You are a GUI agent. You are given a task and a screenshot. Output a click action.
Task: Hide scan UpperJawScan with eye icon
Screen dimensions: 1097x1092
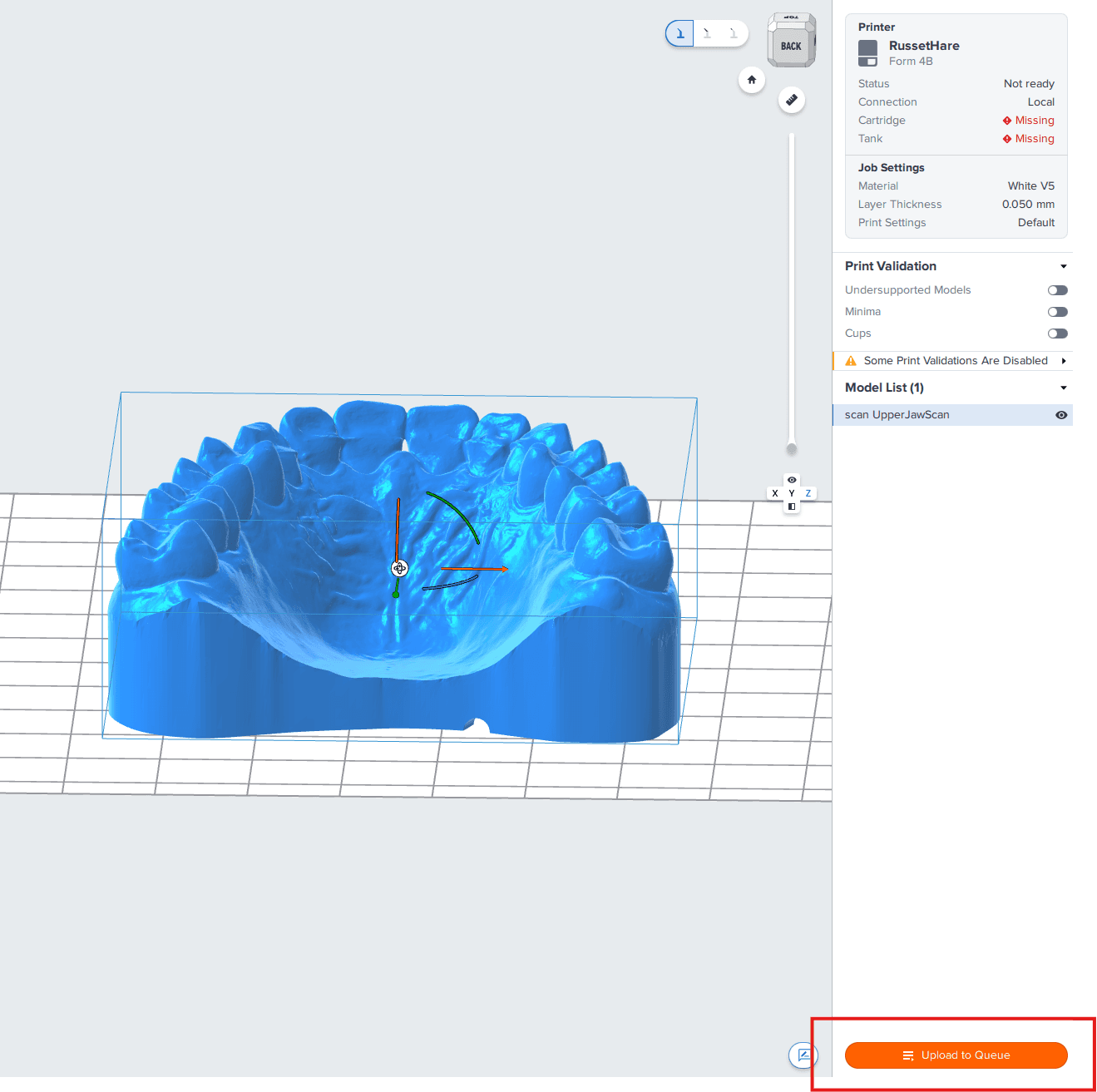tap(1061, 415)
